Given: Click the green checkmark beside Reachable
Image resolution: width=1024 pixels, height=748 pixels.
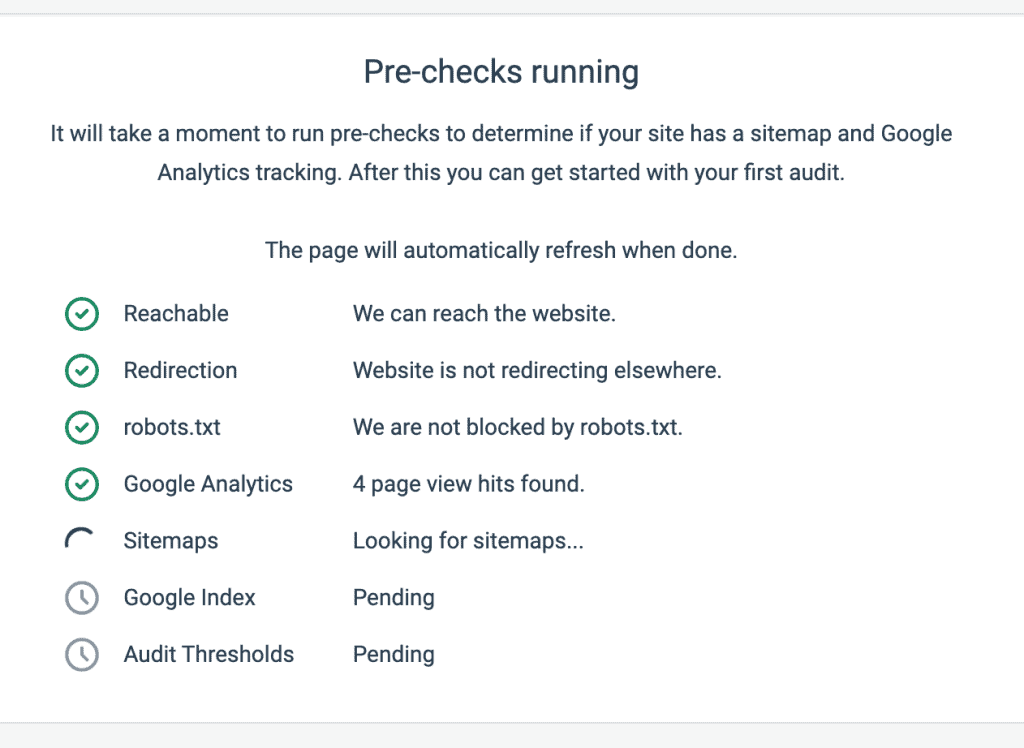Looking at the screenshot, I should pyautogui.click(x=82, y=314).
